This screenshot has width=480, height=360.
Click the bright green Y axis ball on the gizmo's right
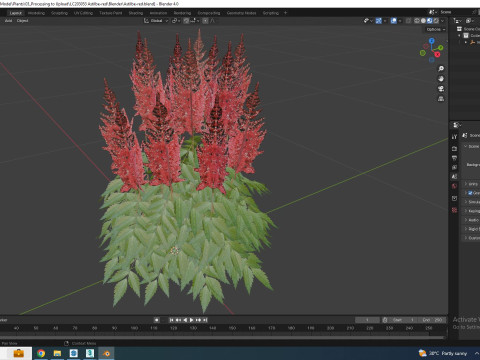coord(441,48)
